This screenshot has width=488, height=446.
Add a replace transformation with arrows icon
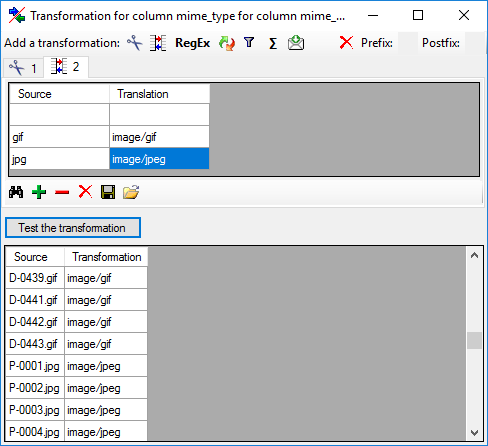(227, 43)
